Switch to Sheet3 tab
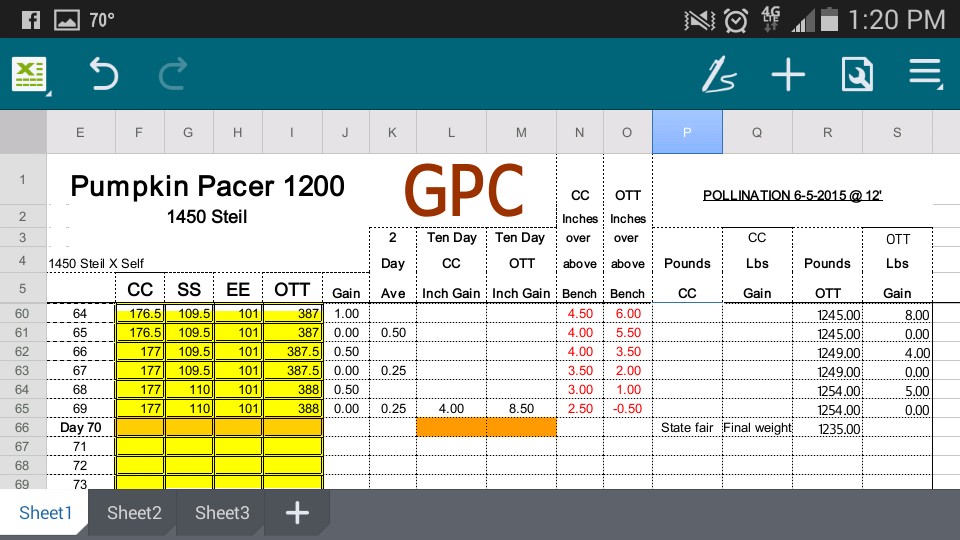 (222, 513)
